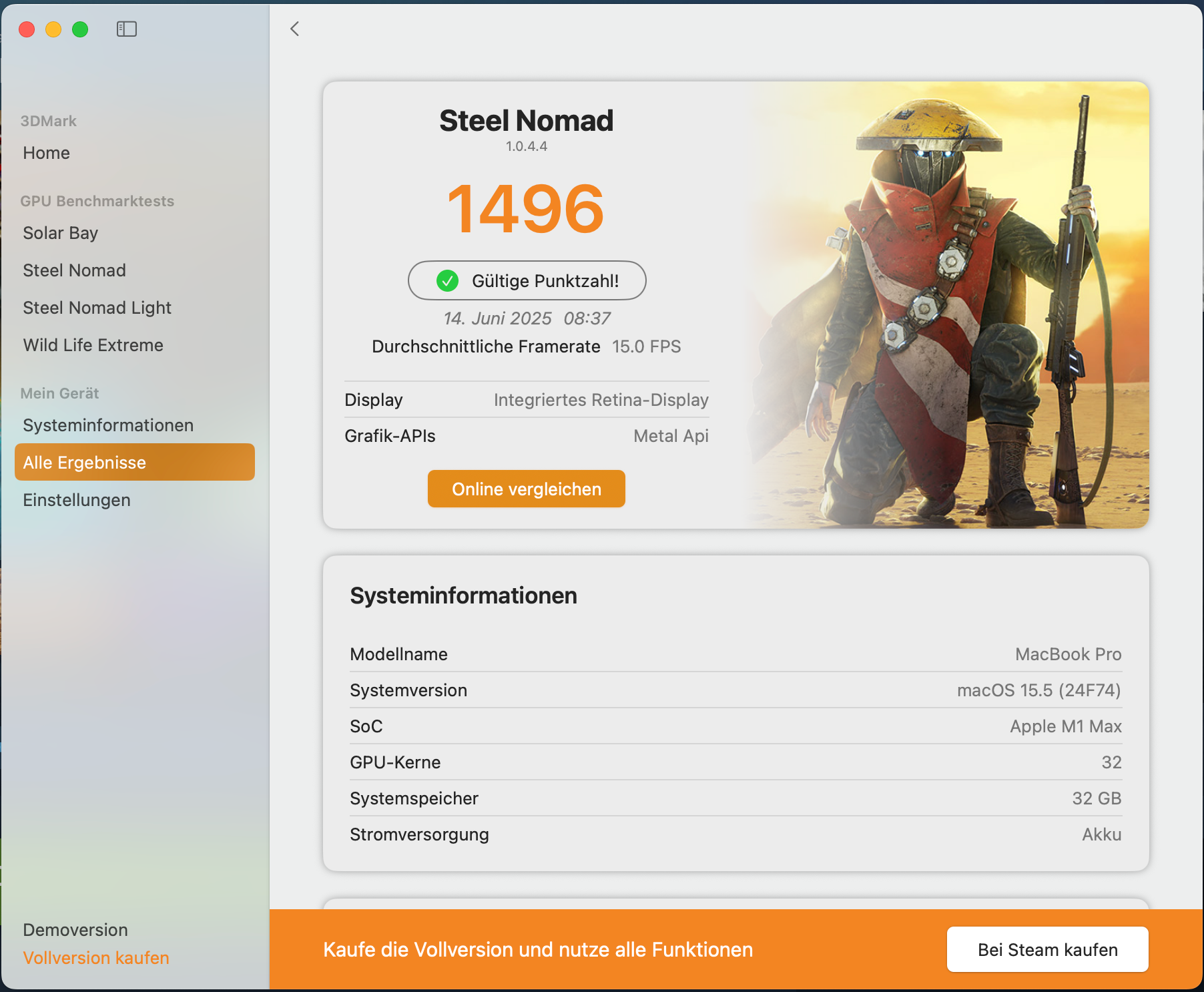Maximize window using green button

pos(80,29)
